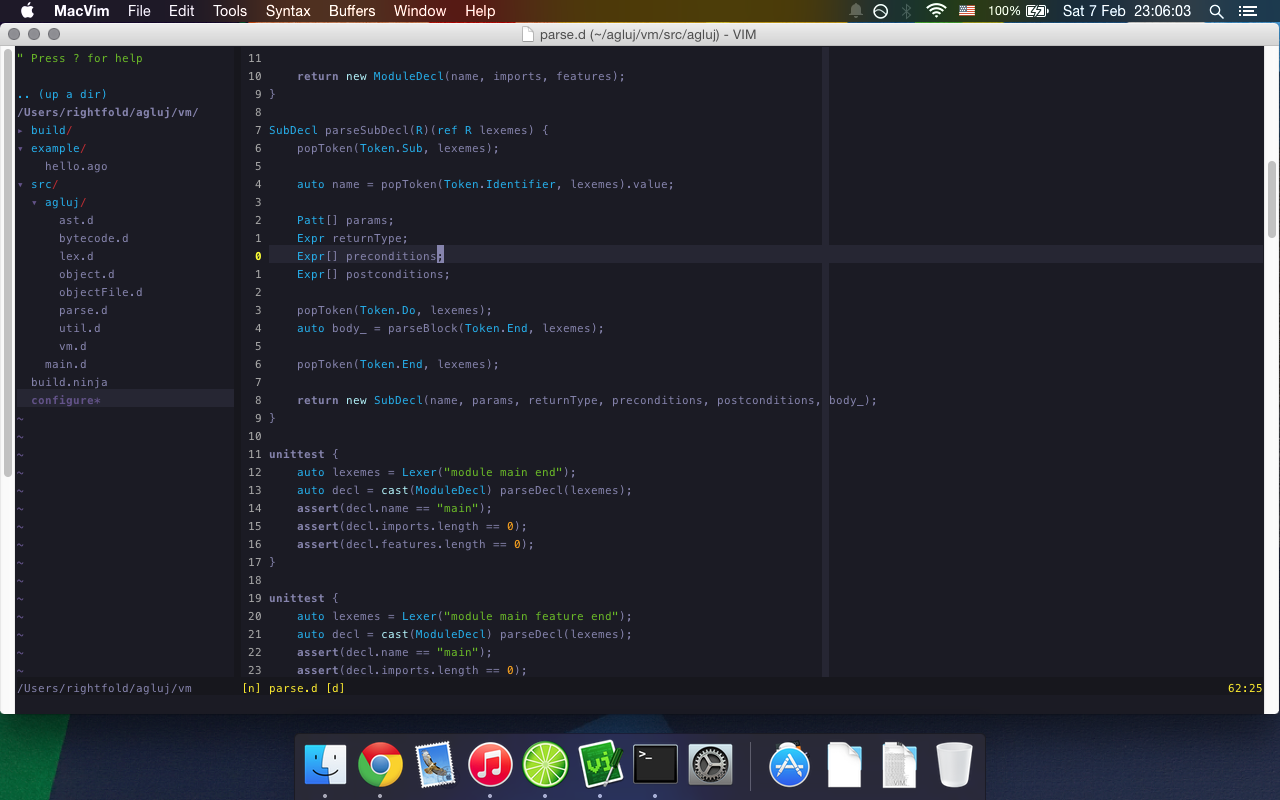
Task: Select lex.d in the file tree
Action: pyautogui.click(x=76, y=256)
